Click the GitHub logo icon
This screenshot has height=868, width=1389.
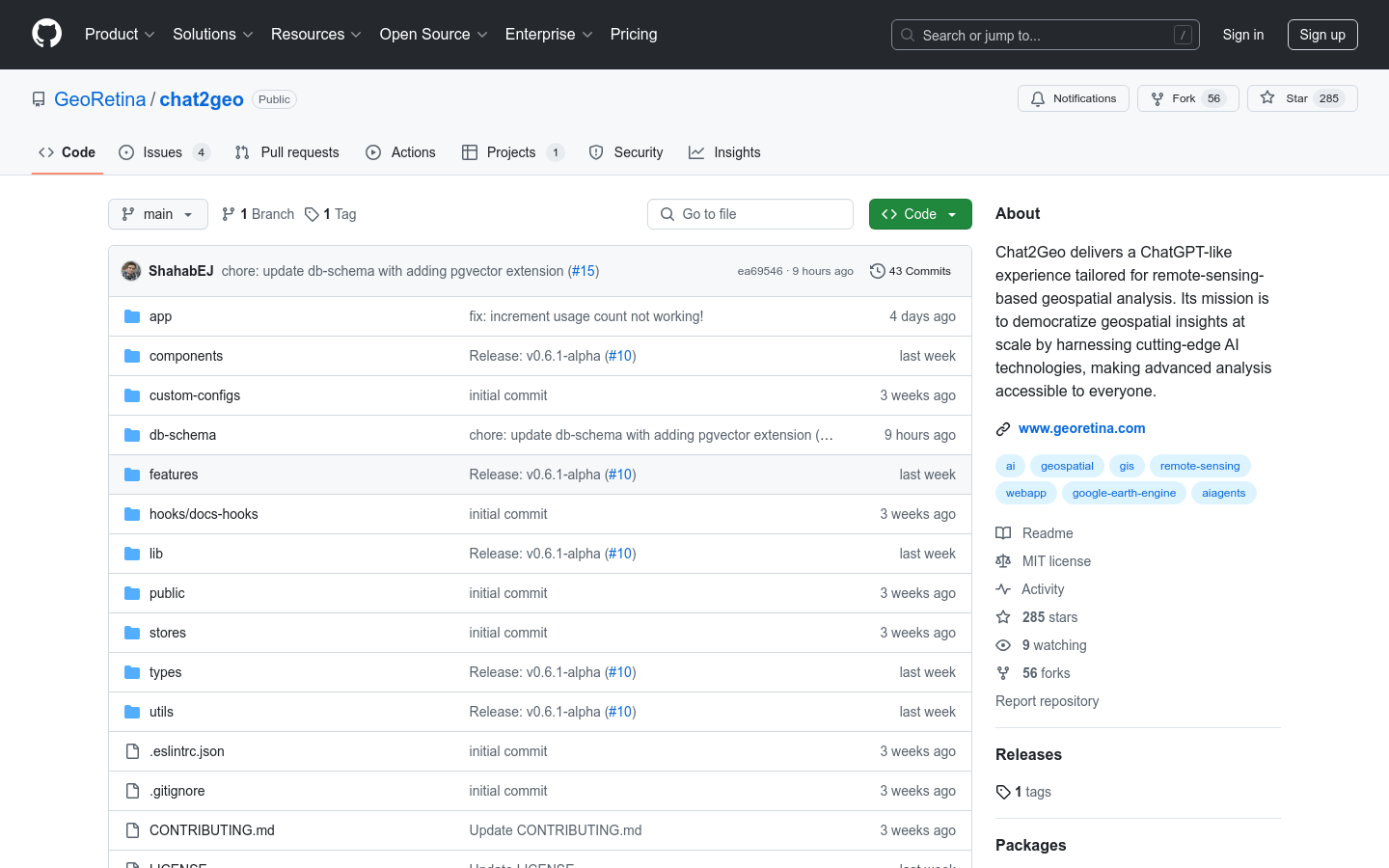coord(46,34)
